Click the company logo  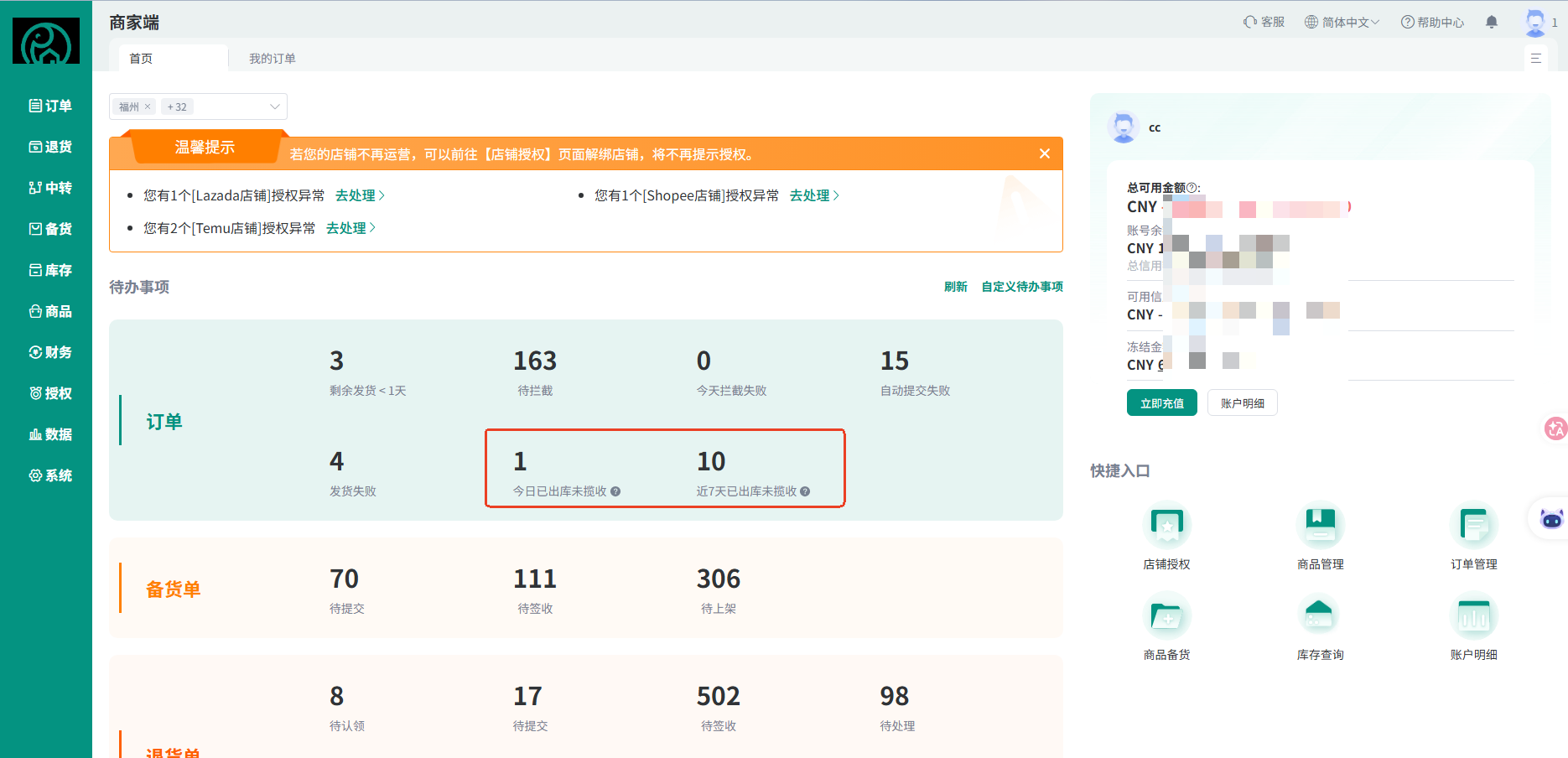tap(46, 41)
